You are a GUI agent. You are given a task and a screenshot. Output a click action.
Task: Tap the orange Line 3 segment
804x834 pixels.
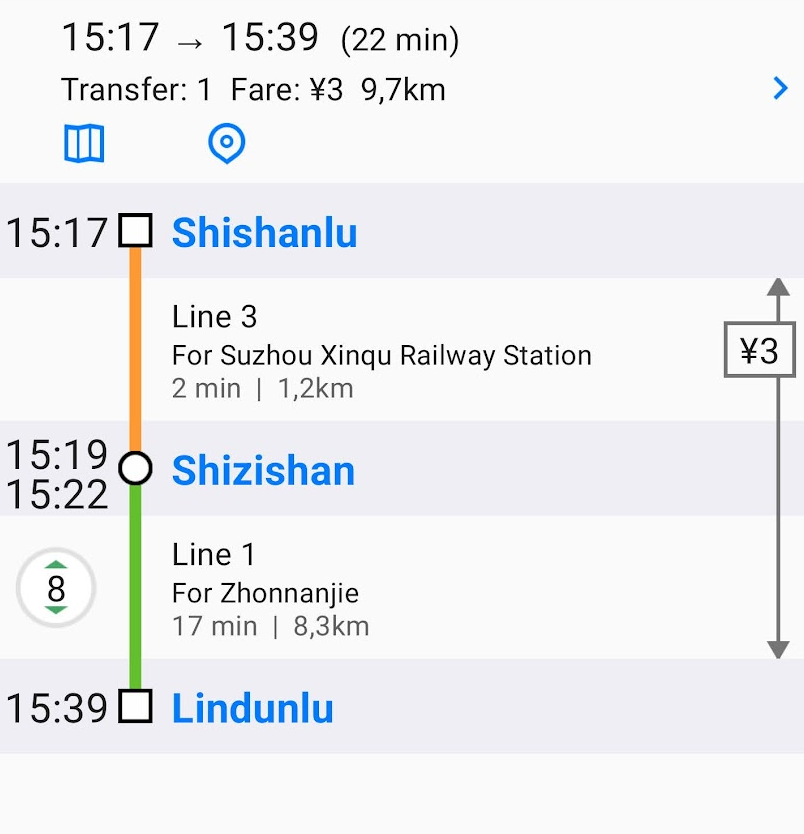click(x=136, y=349)
